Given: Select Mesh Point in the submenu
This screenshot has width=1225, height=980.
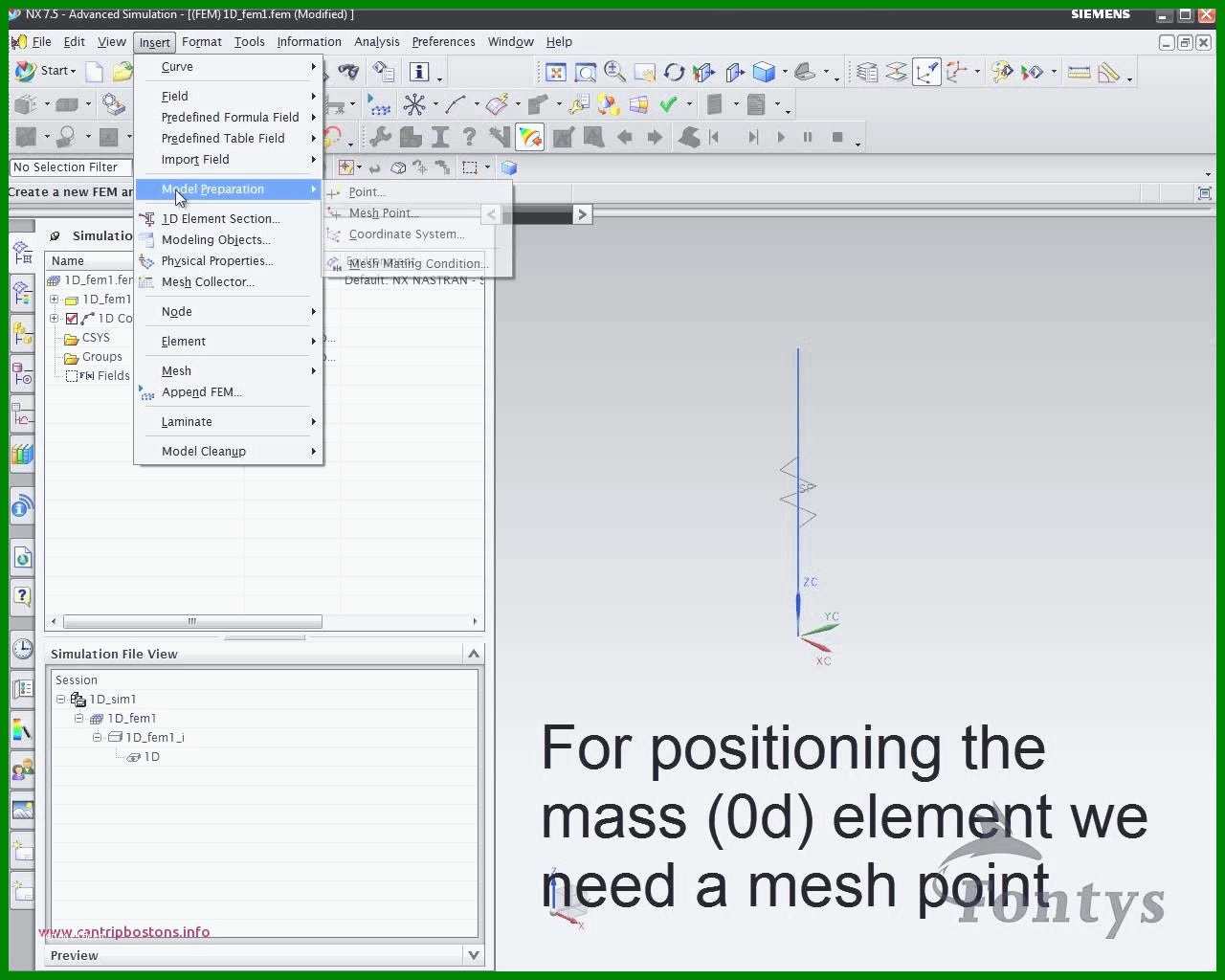Looking at the screenshot, I should [x=383, y=213].
